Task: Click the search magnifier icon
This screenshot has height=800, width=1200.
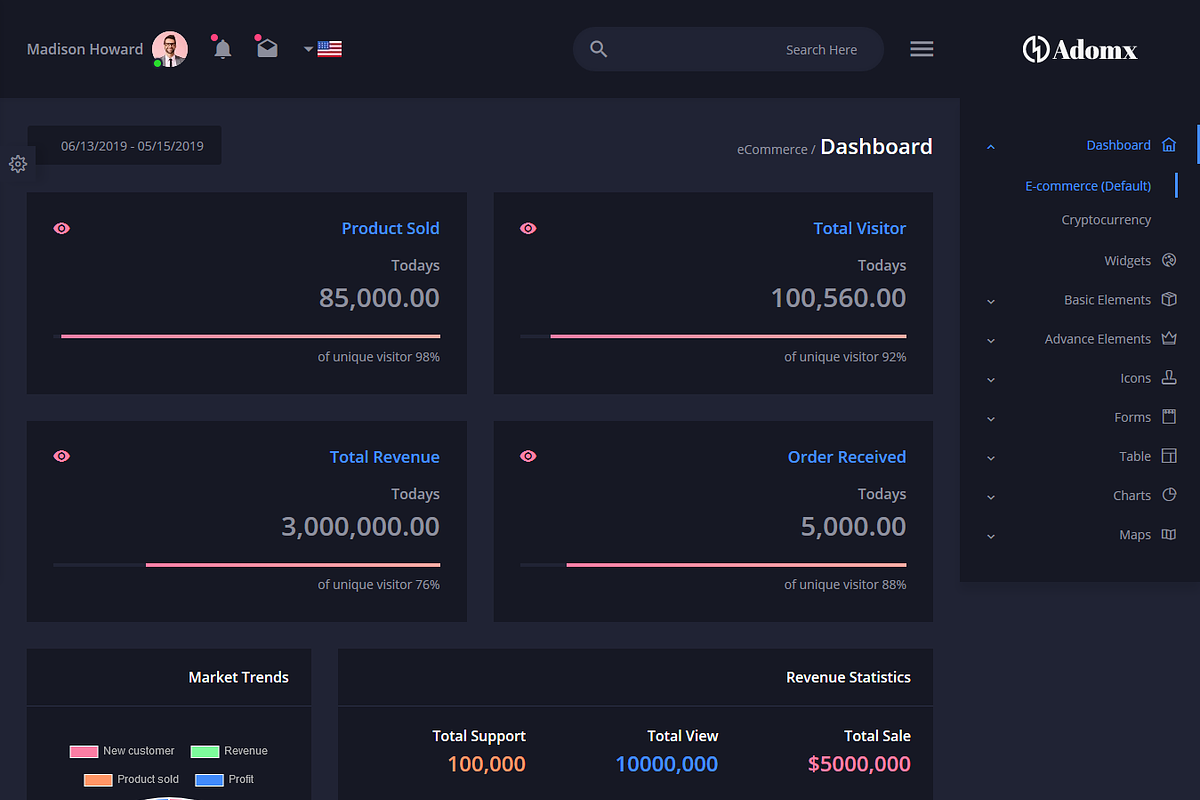Action: (x=598, y=48)
